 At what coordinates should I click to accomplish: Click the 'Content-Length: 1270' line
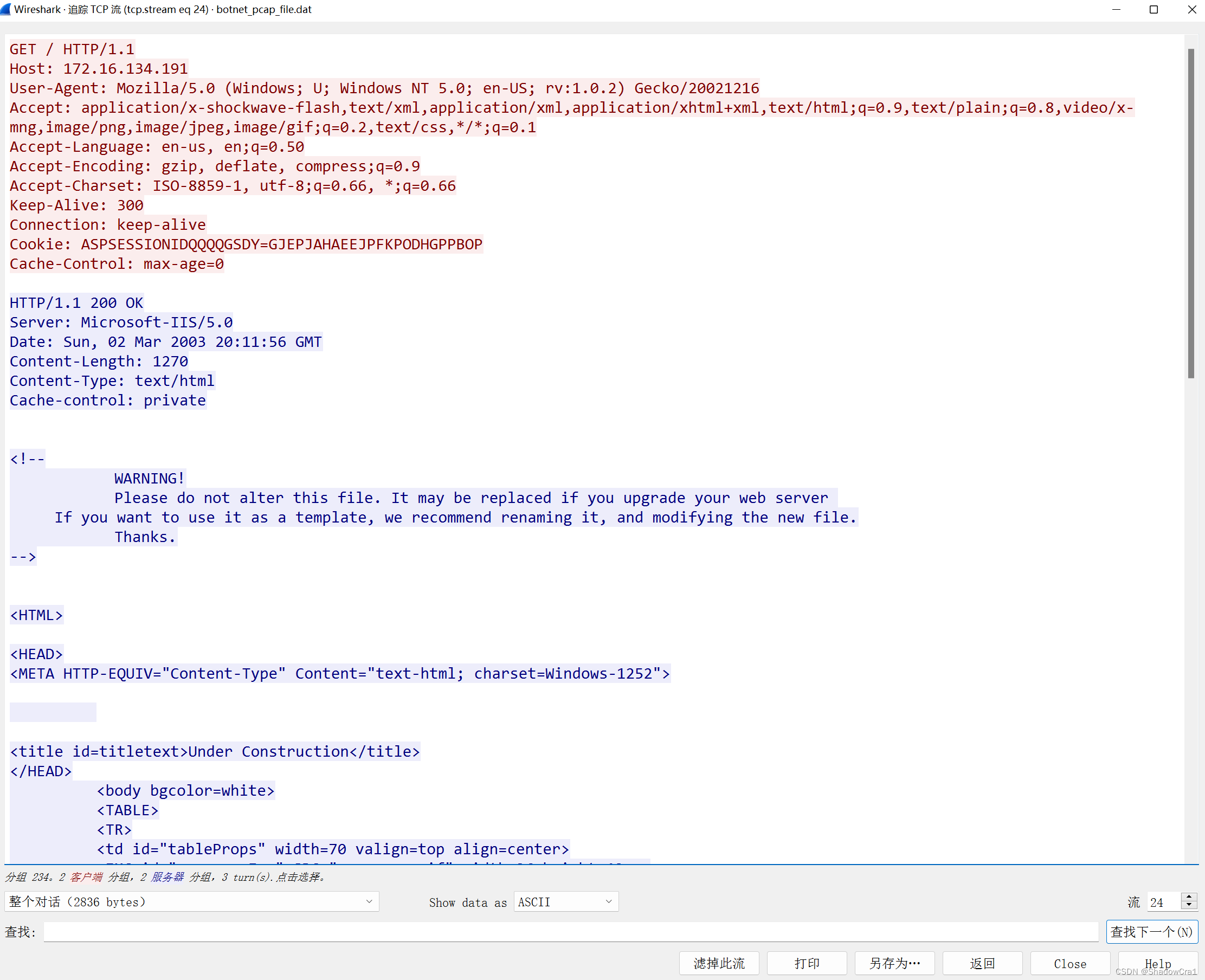pyautogui.click(x=99, y=362)
